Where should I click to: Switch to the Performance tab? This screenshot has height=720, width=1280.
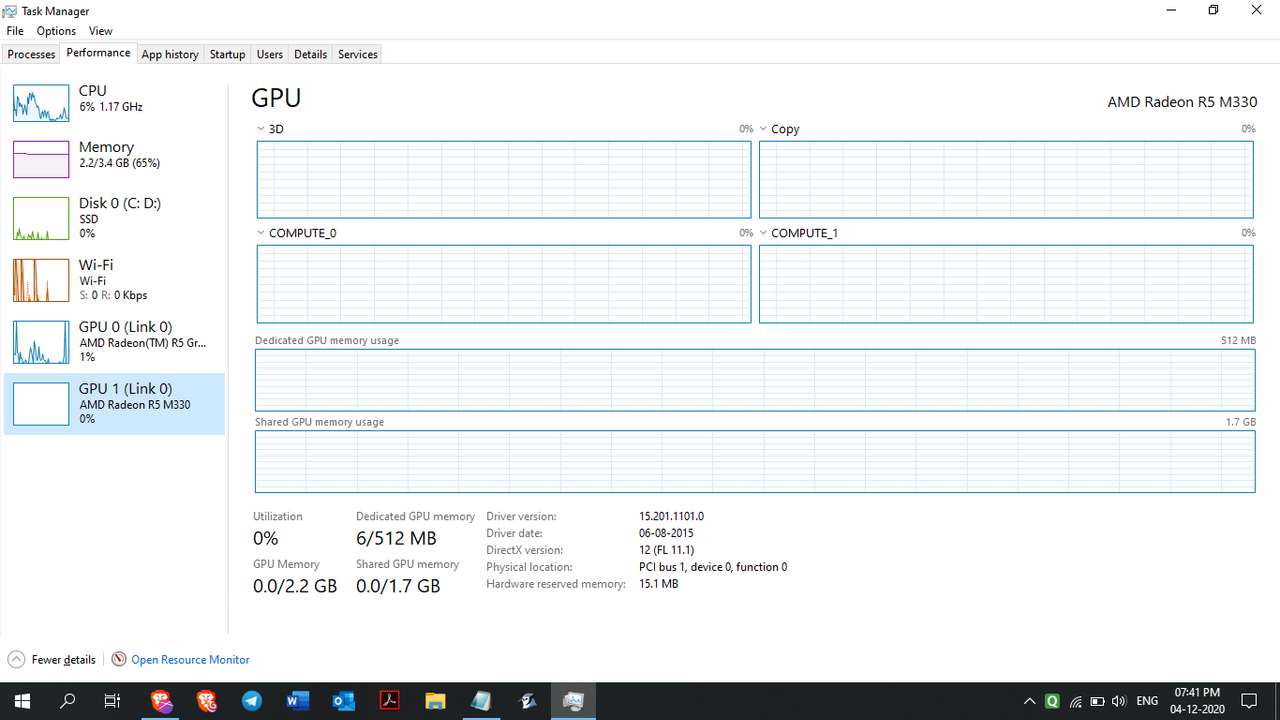click(98, 53)
